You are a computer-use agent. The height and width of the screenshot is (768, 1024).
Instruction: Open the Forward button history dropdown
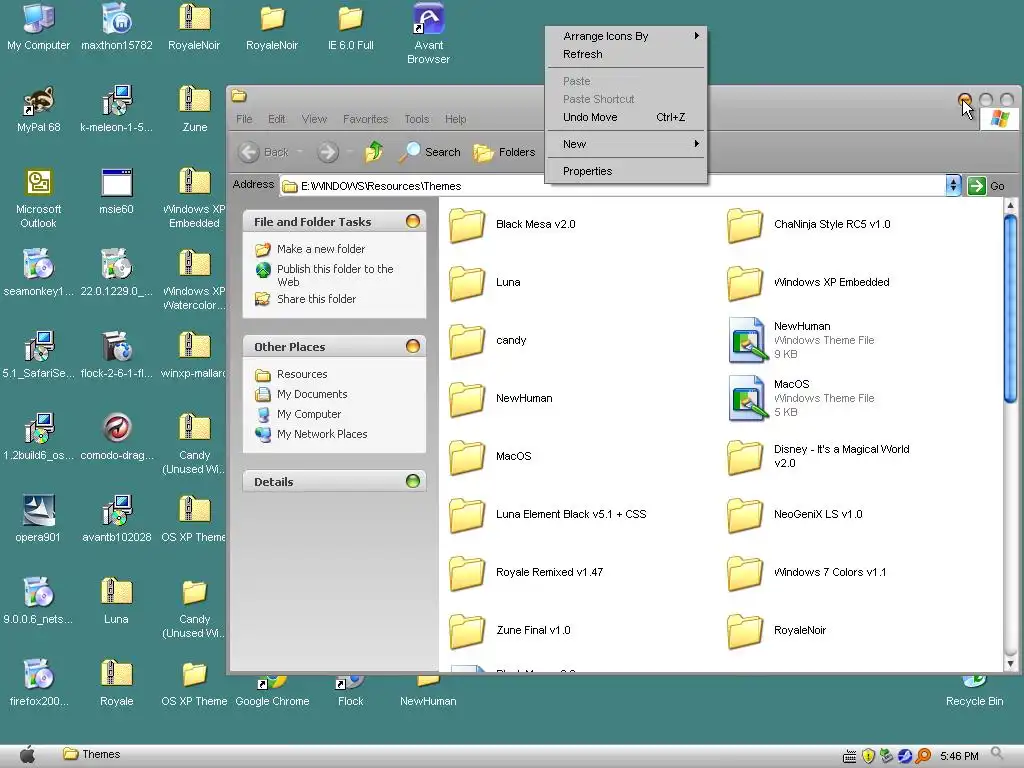click(350, 152)
